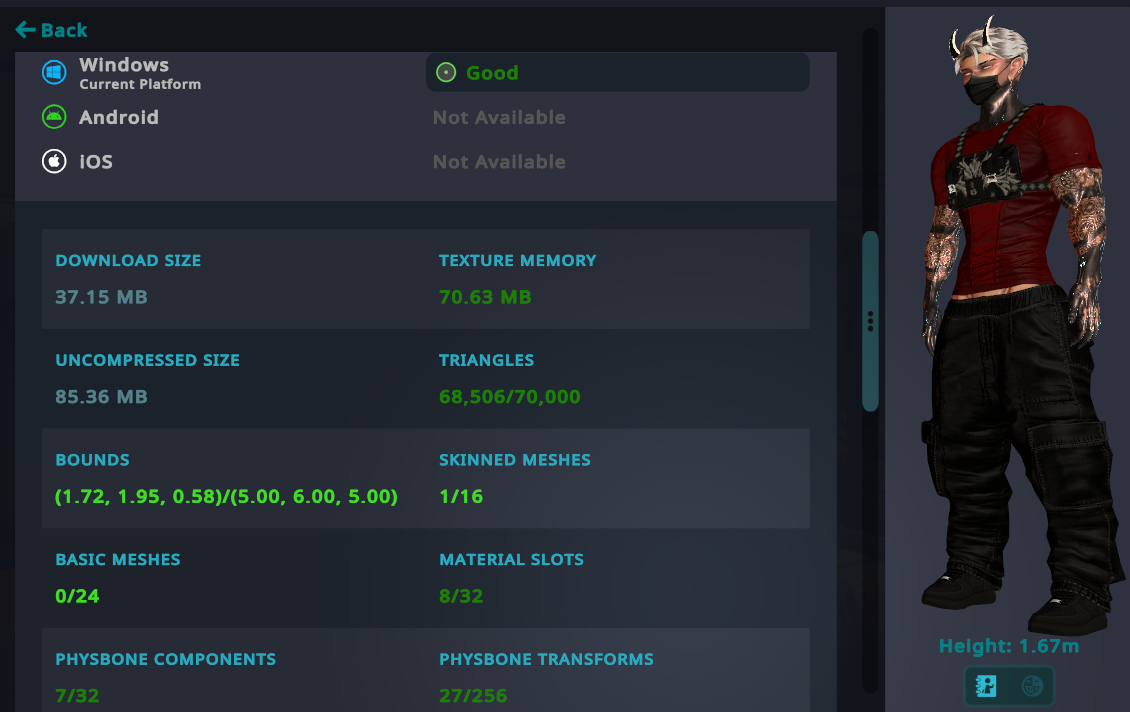Click the '27/256' physbone transforms value

pos(473,695)
